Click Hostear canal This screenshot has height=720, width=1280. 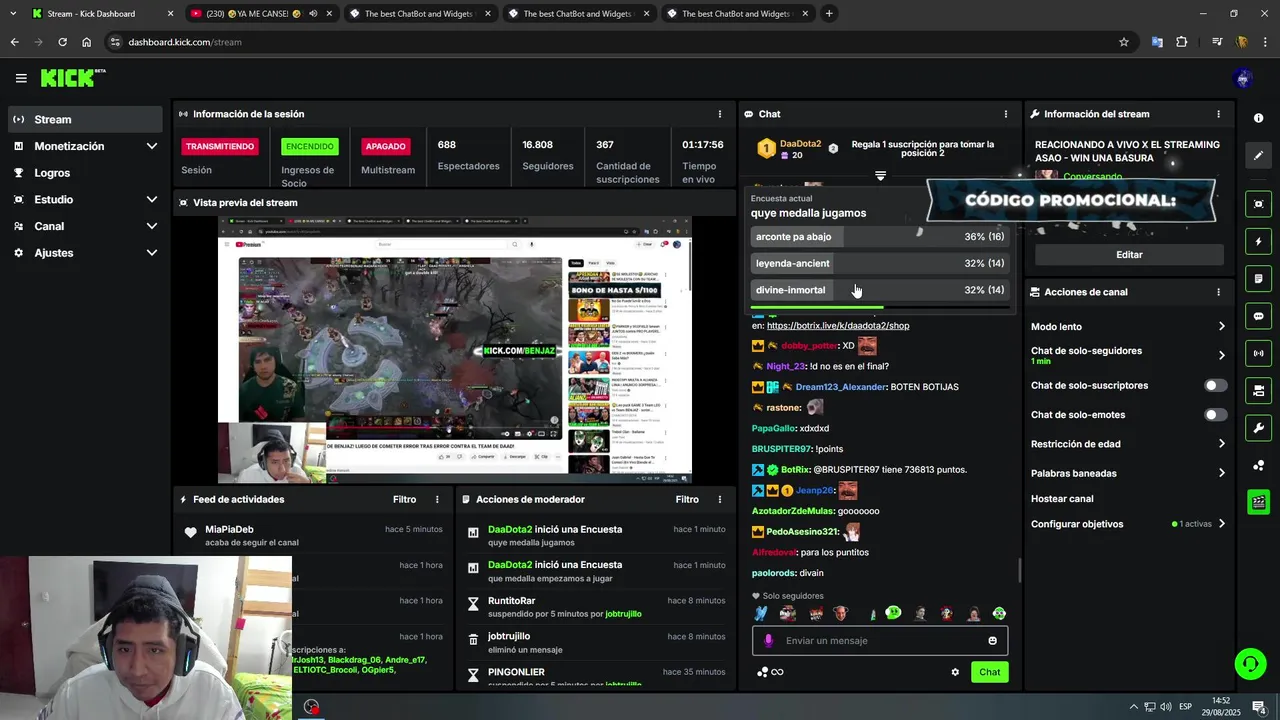pos(1062,499)
